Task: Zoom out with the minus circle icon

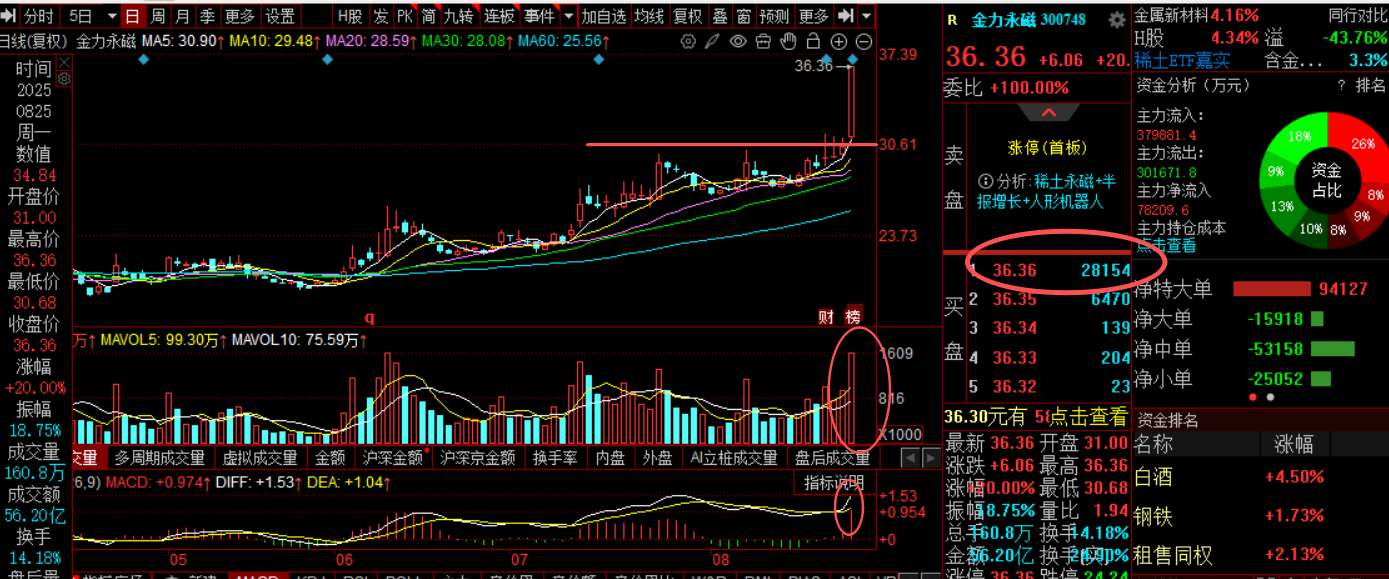Action: [863, 41]
